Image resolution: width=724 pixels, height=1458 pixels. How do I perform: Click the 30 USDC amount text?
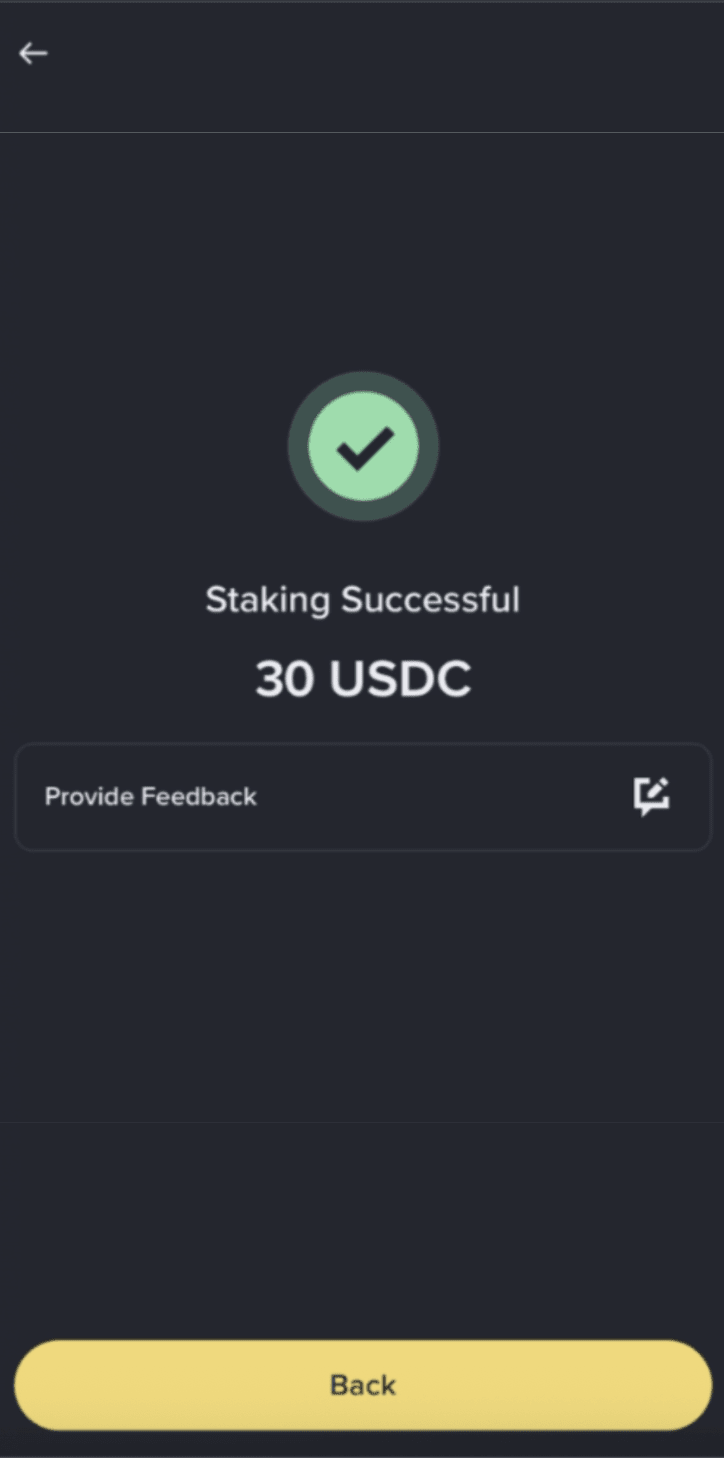[x=363, y=680]
